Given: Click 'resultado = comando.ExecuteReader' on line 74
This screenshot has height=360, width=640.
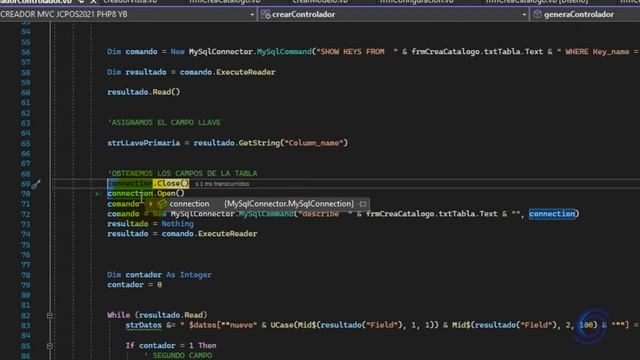Looking at the screenshot, I should pos(182,234).
